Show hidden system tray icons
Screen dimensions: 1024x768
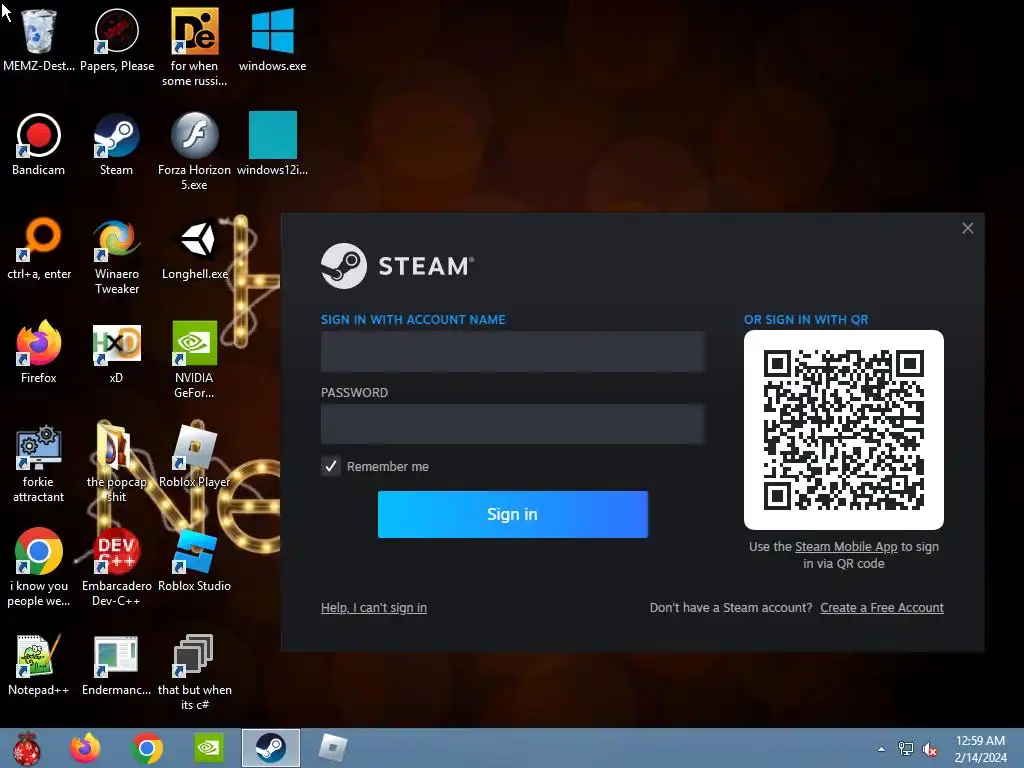(882, 749)
